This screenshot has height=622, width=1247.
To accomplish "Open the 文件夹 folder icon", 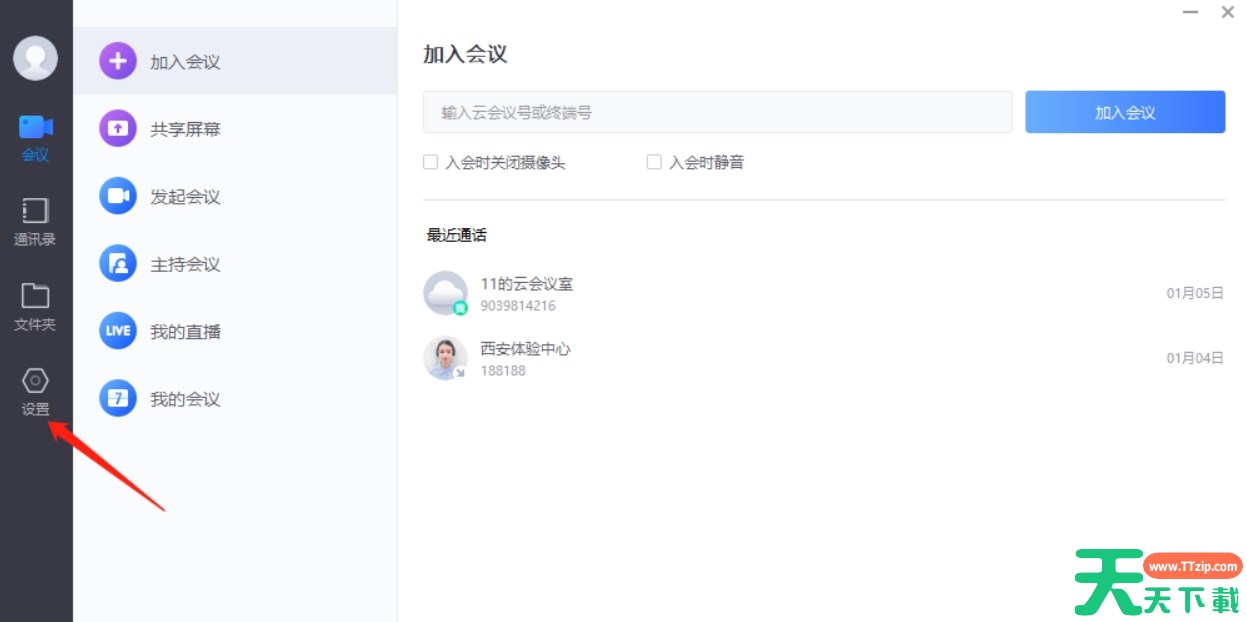I will pos(35,295).
